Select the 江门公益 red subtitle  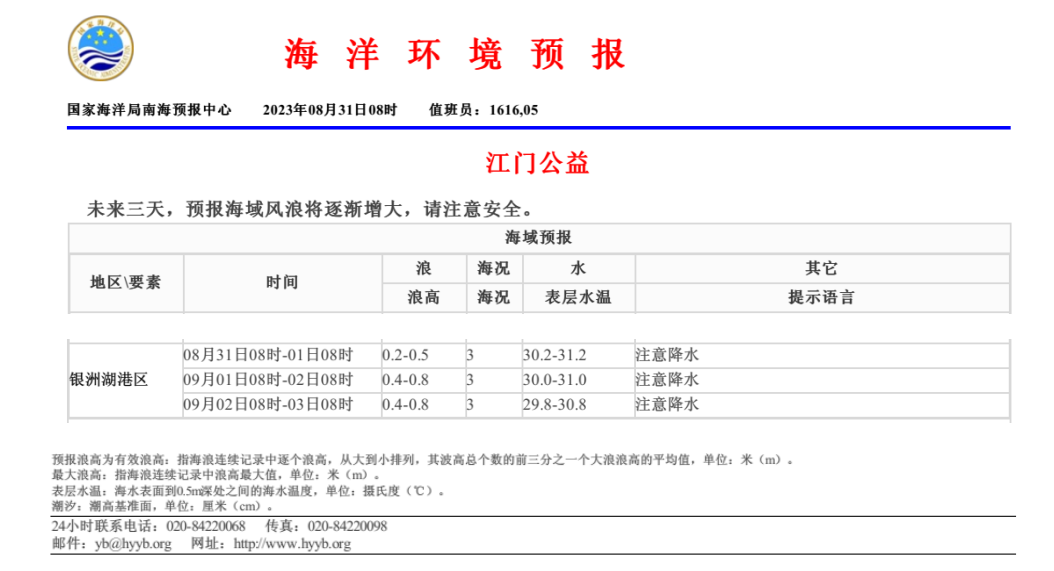(x=537, y=163)
